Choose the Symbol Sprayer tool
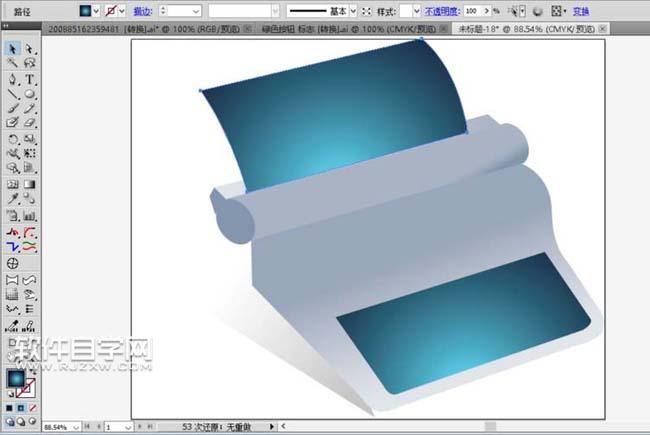 (12, 215)
